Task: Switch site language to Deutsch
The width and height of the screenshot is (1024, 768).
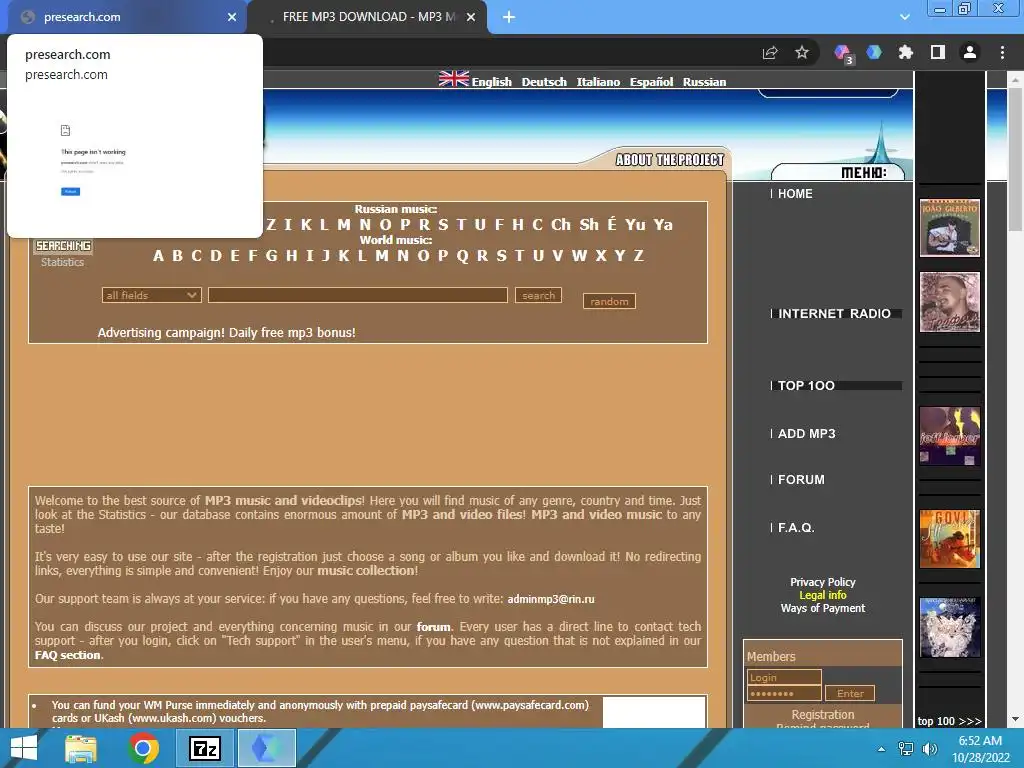Action: pyautogui.click(x=544, y=82)
